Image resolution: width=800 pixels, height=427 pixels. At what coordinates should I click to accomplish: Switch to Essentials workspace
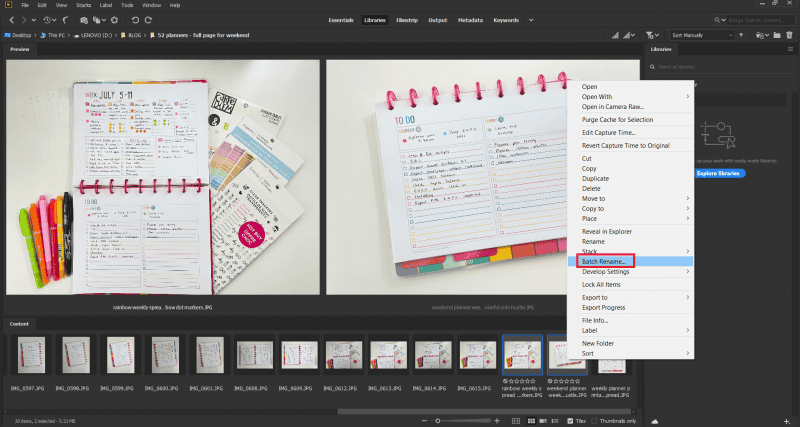pyautogui.click(x=341, y=20)
